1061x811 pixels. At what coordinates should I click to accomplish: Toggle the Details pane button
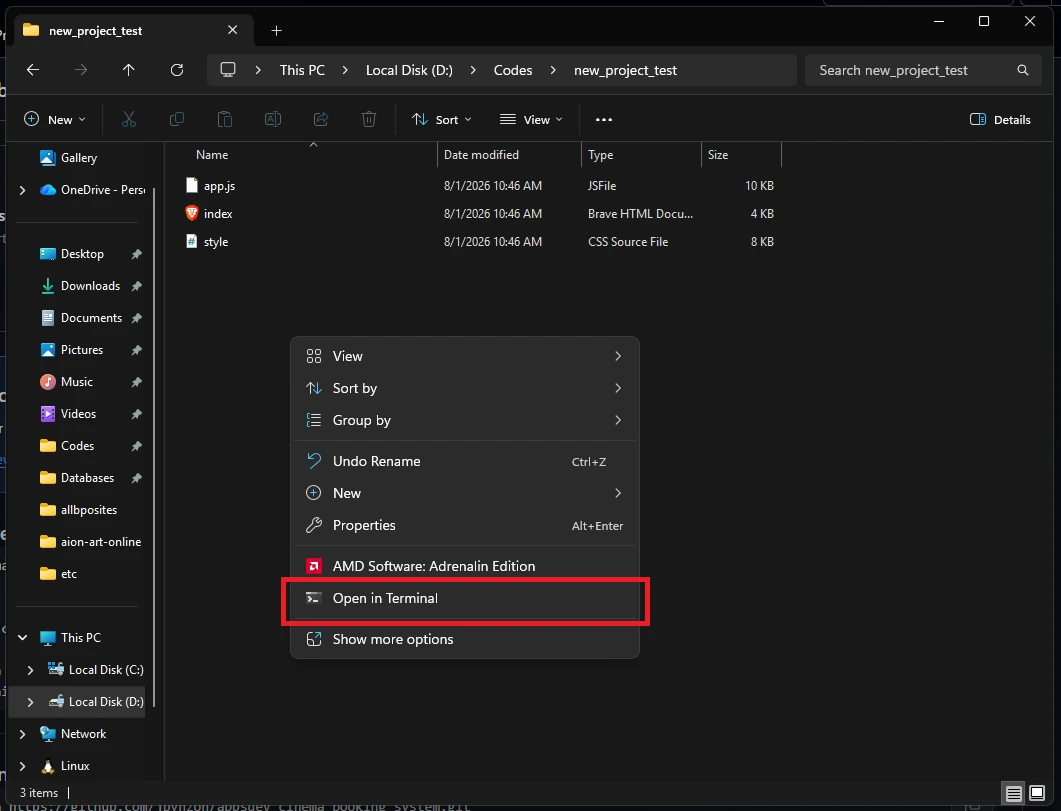click(1000, 120)
